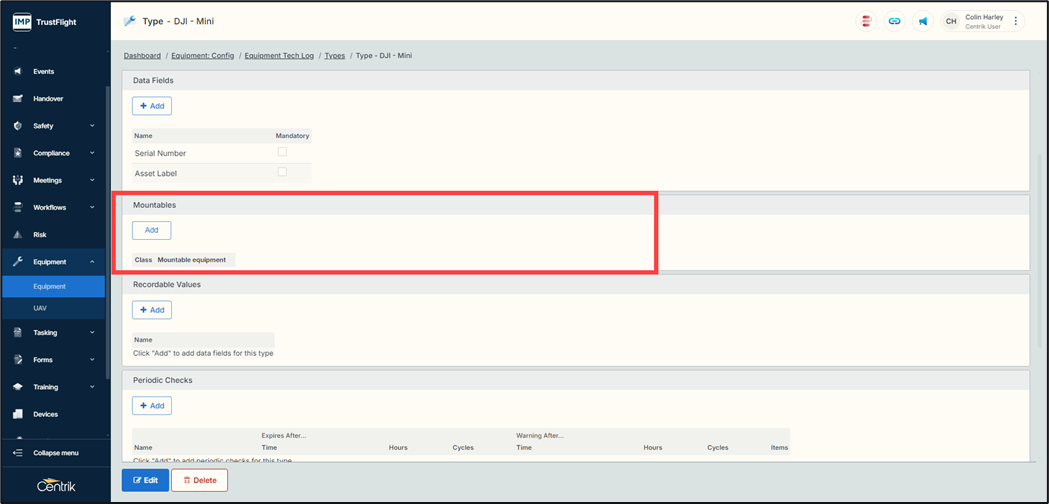Click the Items column header in Periodic Checks

pyautogui.click(x=779, y=448)
